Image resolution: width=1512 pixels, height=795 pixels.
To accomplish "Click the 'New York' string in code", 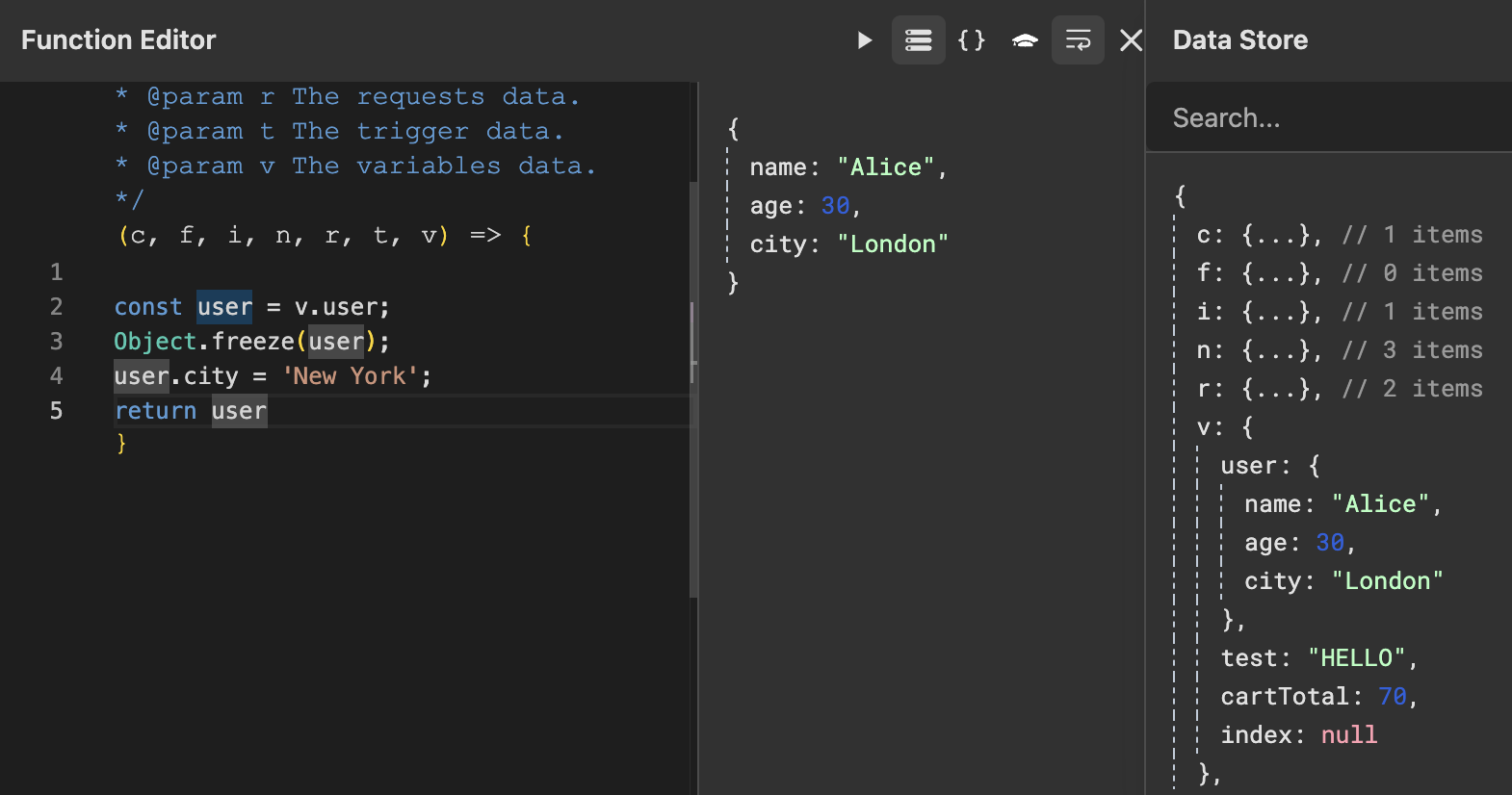I will (x=351, y=376).
